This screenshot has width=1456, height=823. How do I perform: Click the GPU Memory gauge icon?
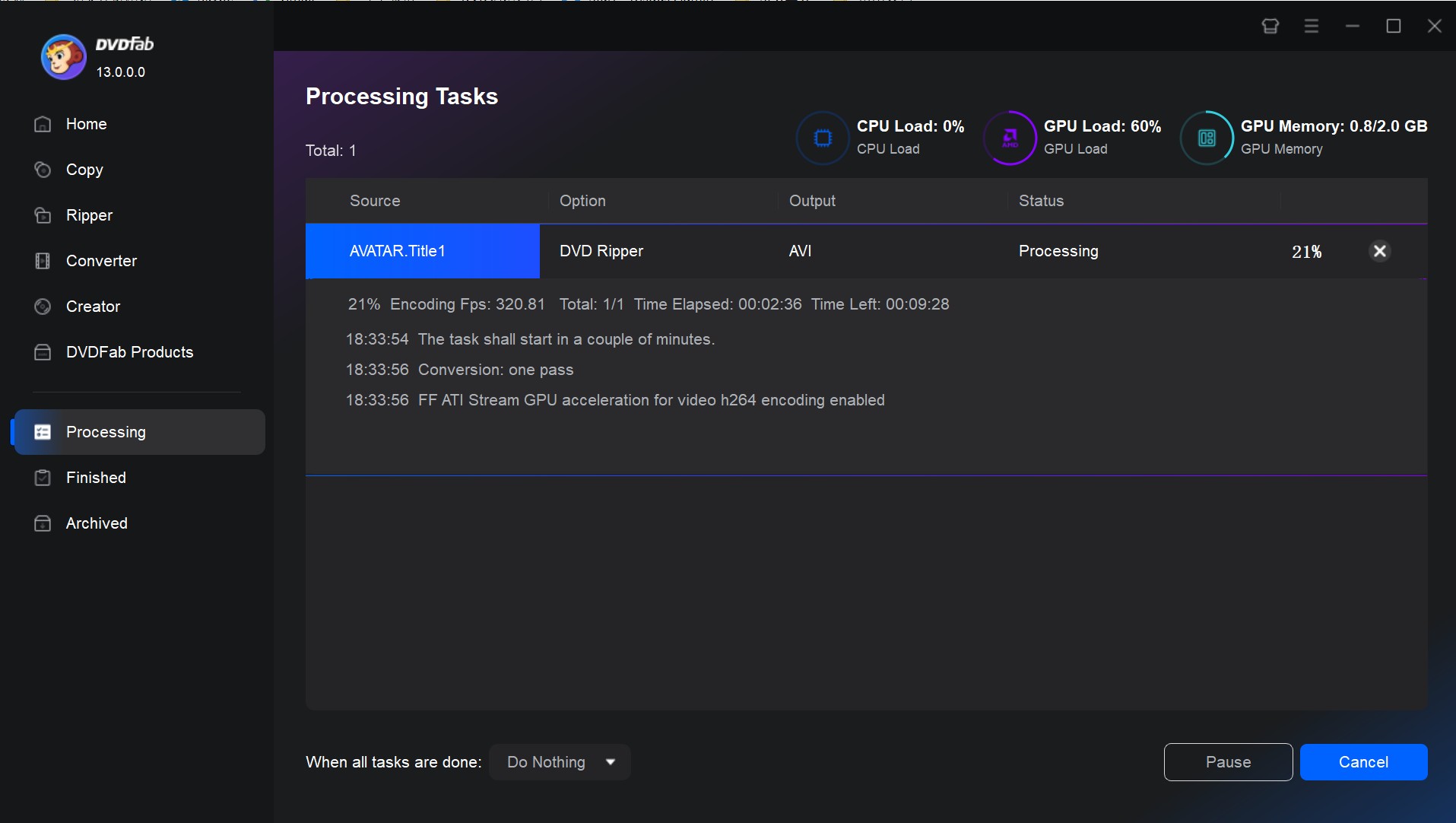click(x=1206, y=138)
